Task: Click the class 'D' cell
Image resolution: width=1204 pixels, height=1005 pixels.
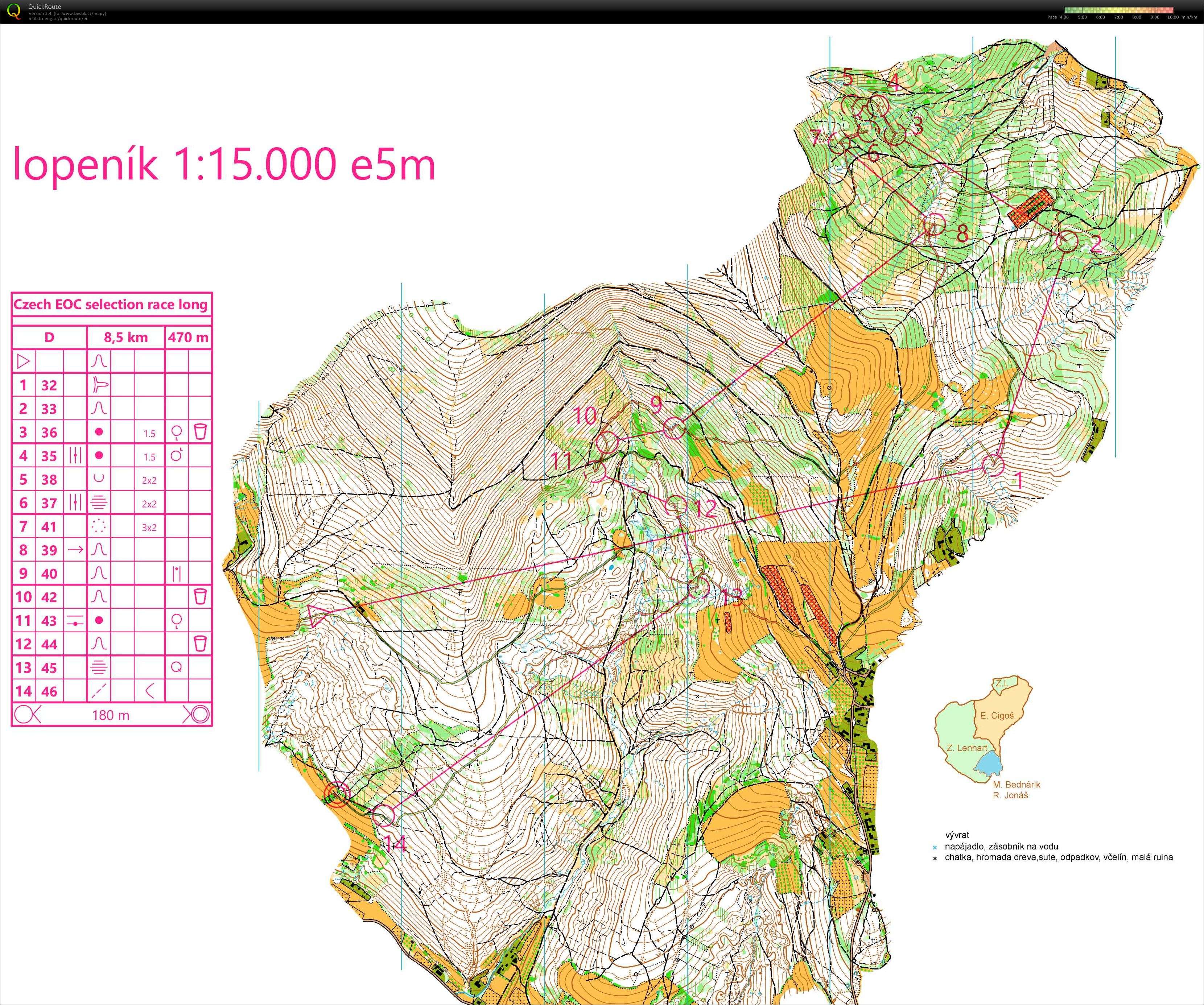Action: click(x=49, y=337)
